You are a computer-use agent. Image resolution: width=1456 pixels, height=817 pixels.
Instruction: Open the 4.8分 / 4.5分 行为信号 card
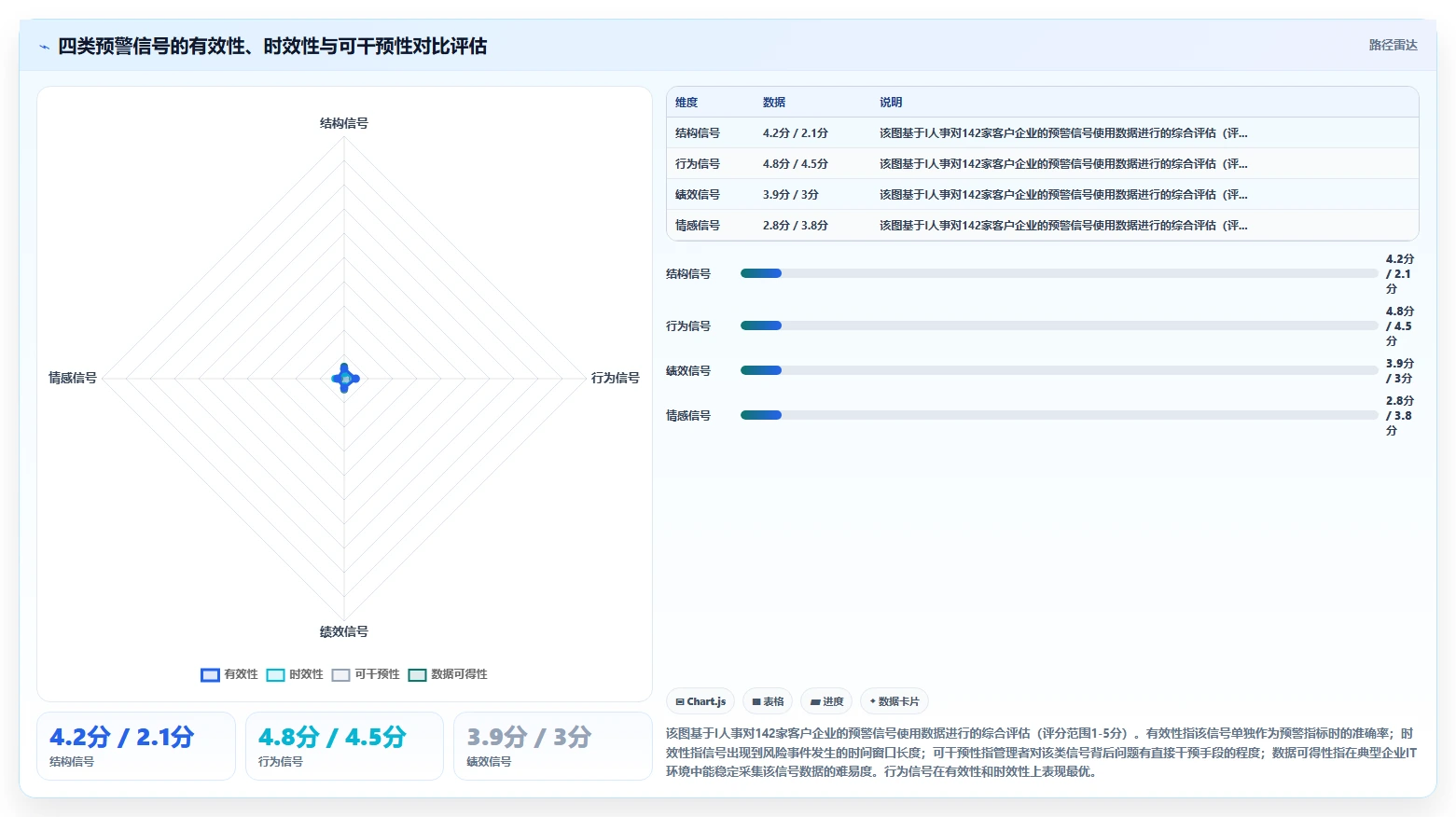pyautogui.click(x=344, y=746)
